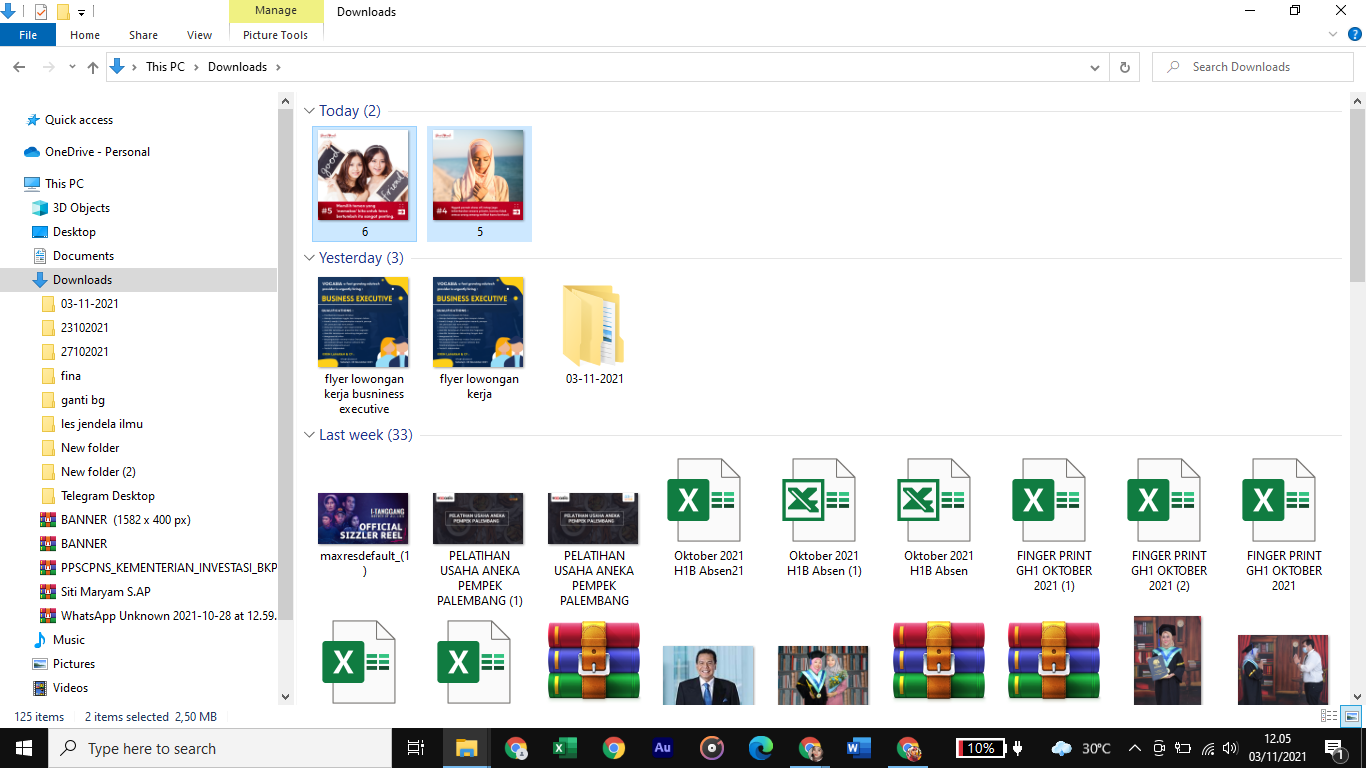Go up one folder level arrow
This screenshot has width=1366, height=768.
point(93,67)
